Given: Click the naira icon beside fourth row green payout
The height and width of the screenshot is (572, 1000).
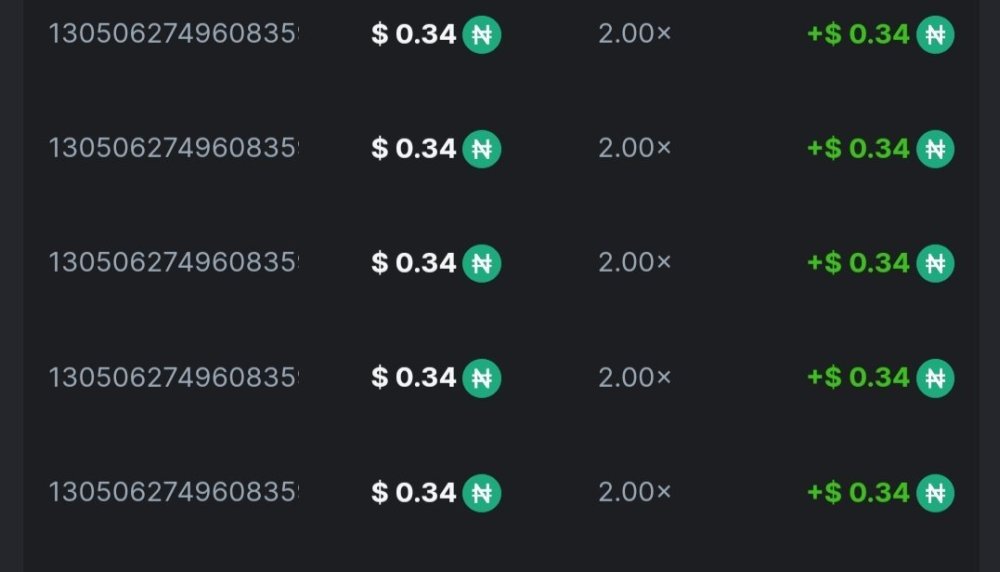Looking at the screenshot, I should pyautogui.click(x=935, y=378).
